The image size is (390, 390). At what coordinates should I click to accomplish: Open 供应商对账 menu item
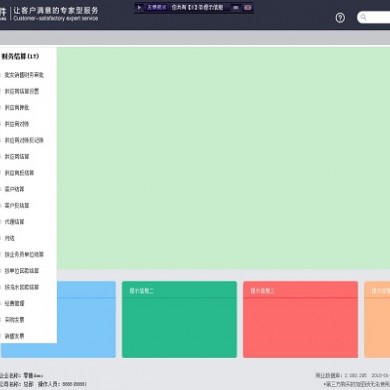17,124
